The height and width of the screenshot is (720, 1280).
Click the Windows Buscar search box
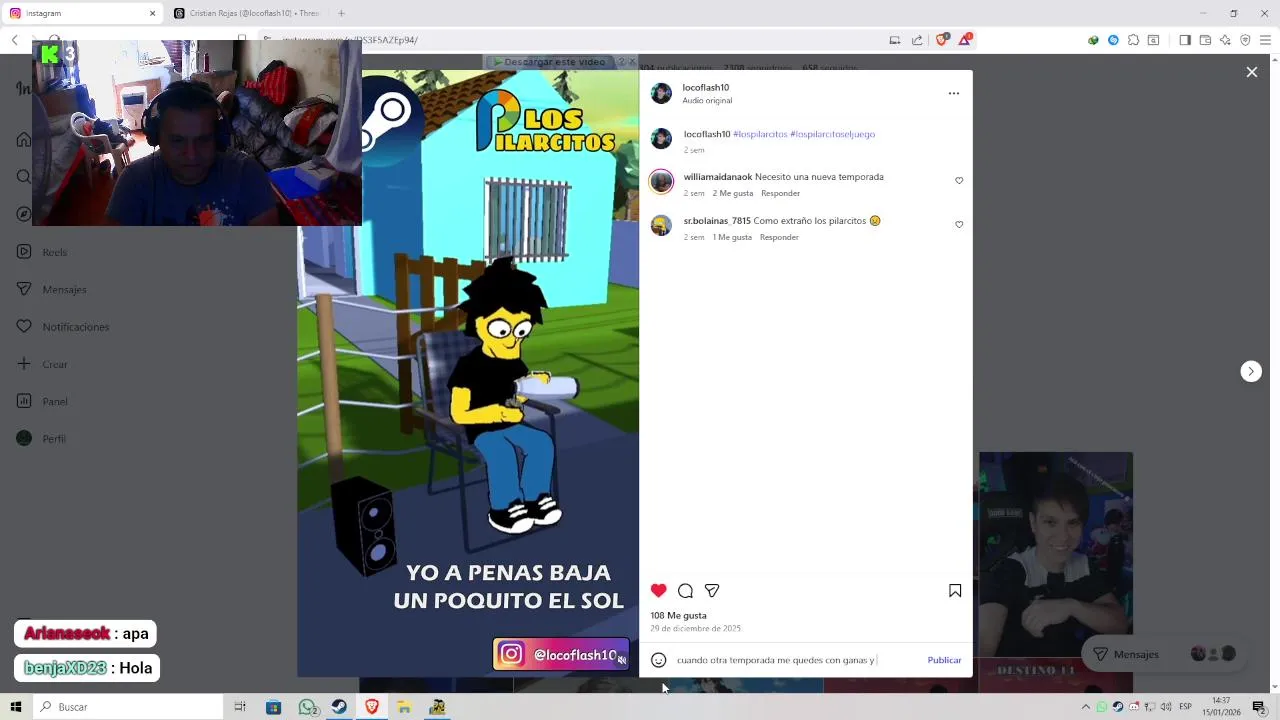click(127, 707)
